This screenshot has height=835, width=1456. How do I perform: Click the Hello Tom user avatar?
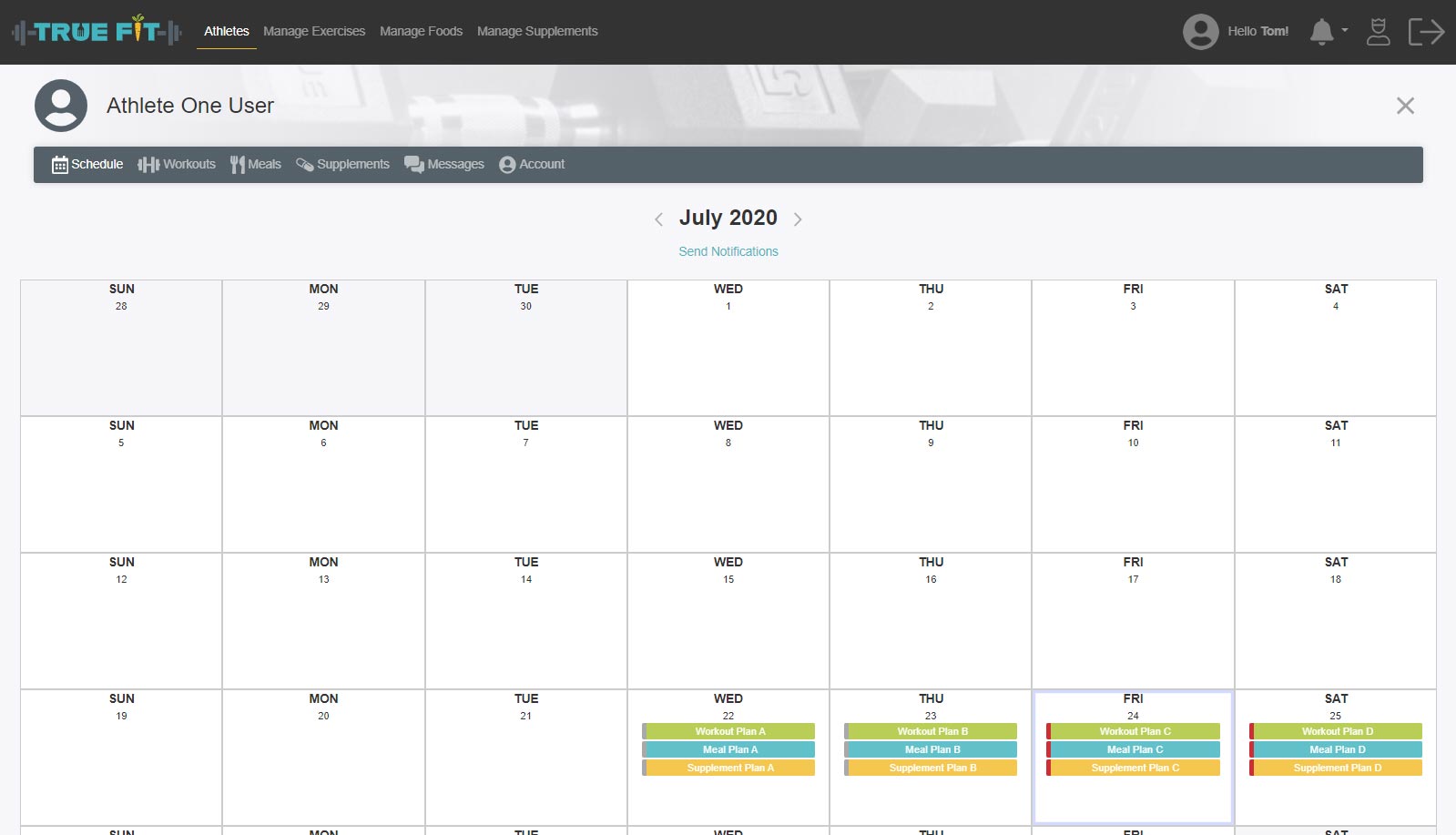click(x=1200, y=32)
